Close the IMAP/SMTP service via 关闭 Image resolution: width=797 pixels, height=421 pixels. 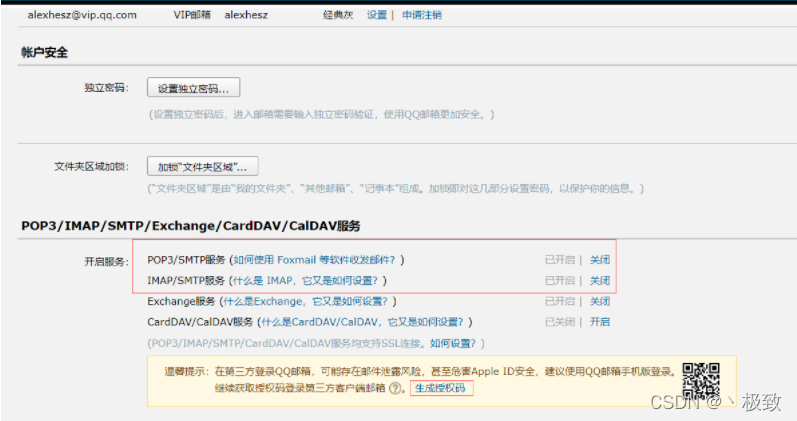(600, 281)
